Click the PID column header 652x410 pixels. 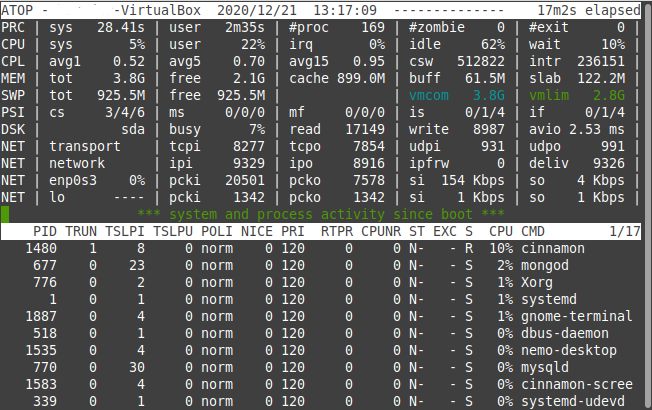(x=45, y=231)
